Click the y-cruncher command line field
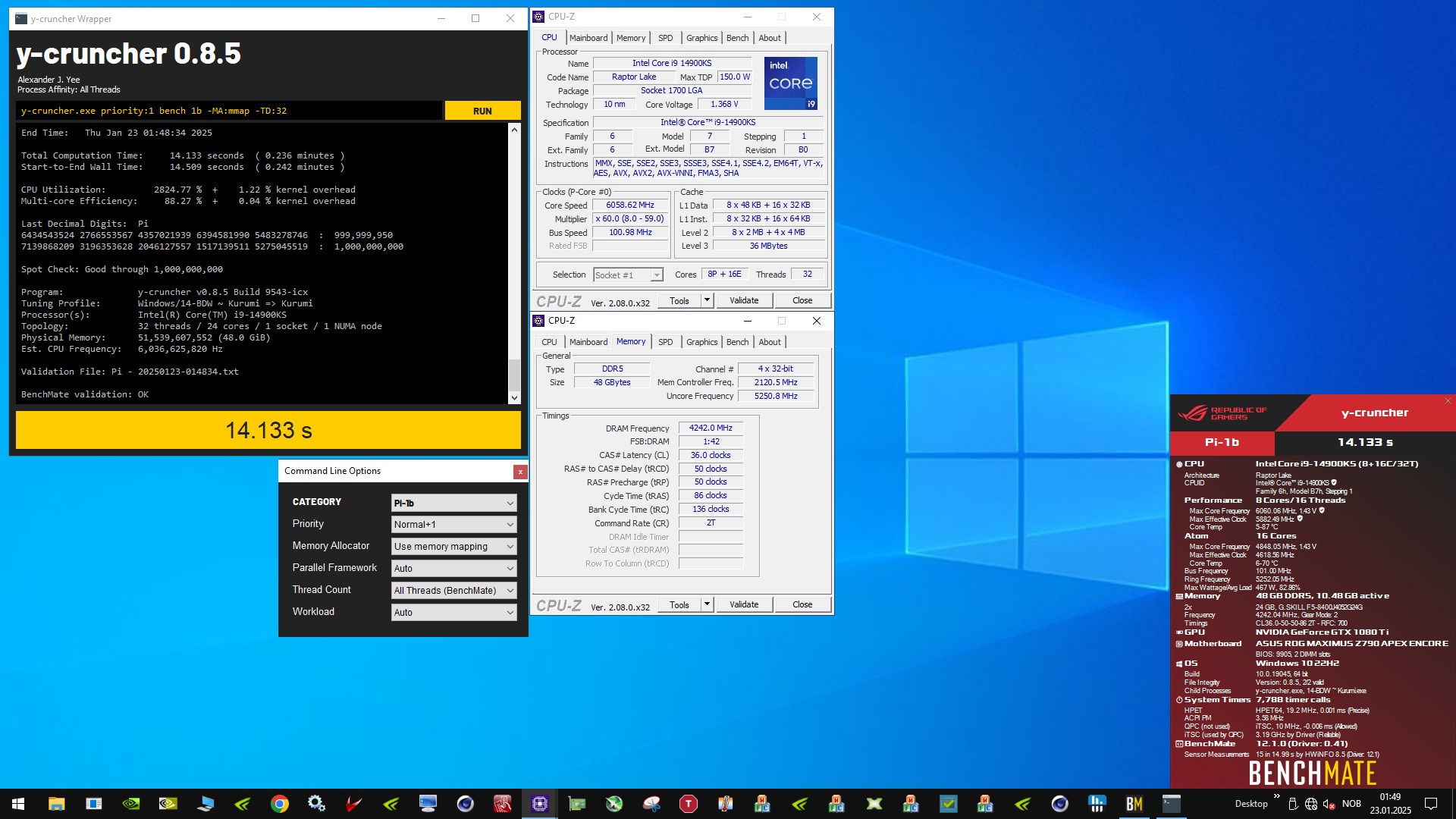 pos(229,111)
